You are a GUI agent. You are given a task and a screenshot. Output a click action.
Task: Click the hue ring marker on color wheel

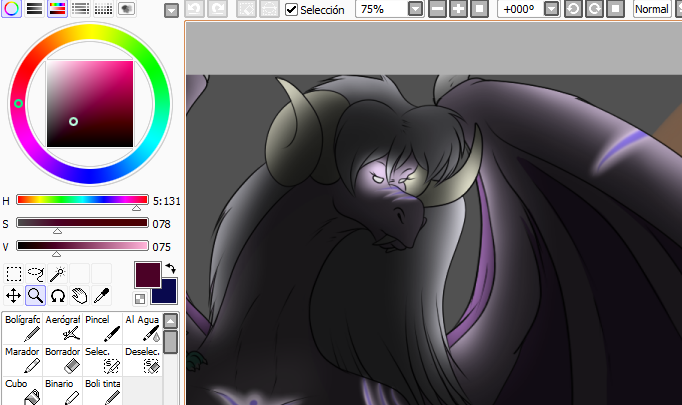[18, 104]
